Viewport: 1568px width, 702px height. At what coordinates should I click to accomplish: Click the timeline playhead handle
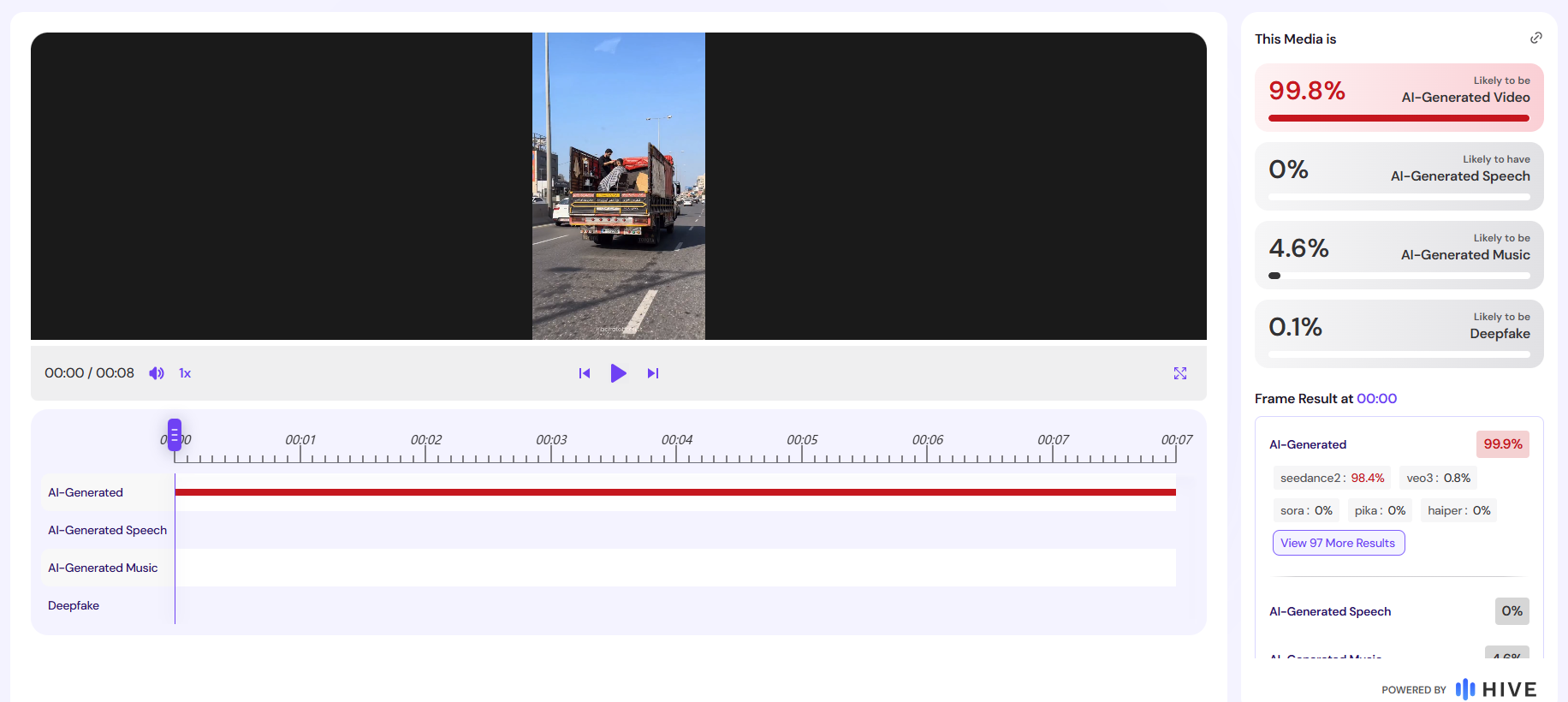click(175, 435)
